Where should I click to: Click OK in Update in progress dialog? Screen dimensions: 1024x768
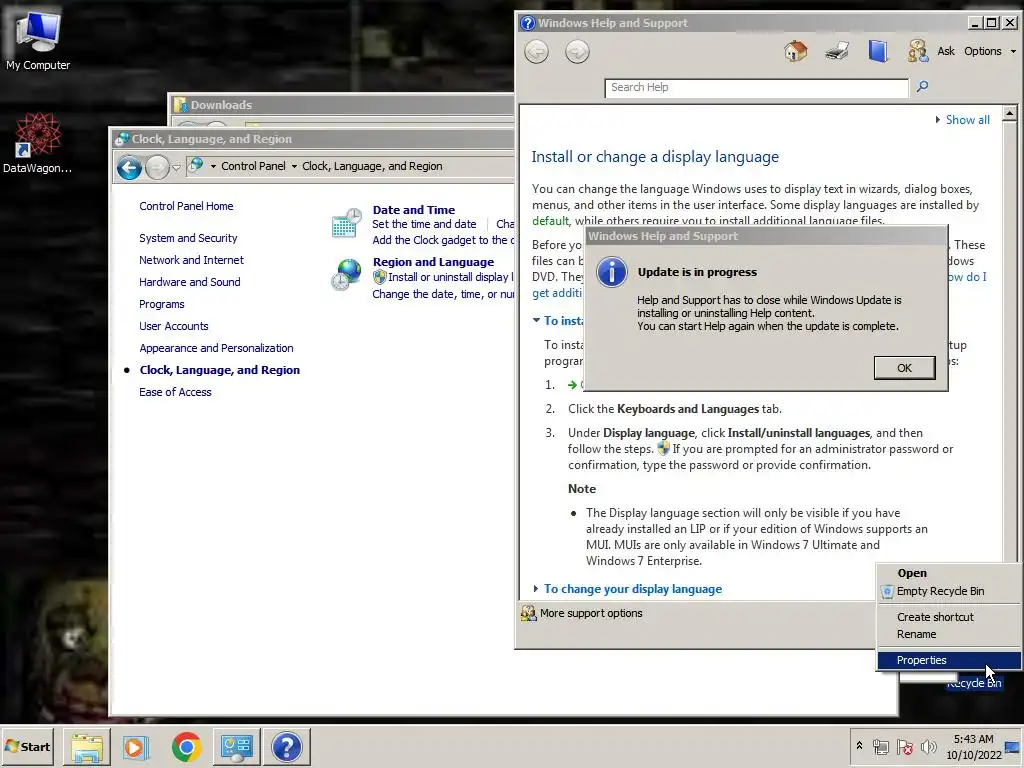[x=904, y=368]
